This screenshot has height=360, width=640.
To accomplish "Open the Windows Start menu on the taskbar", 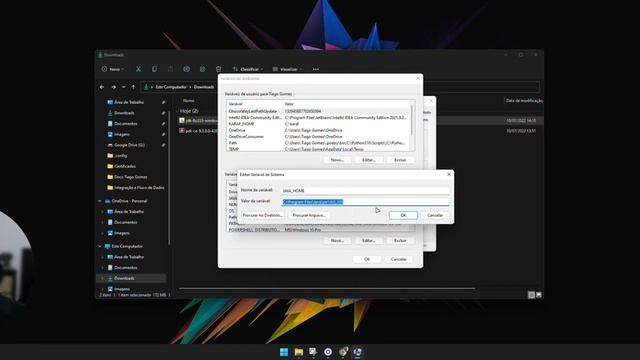I will click(284, 352).
